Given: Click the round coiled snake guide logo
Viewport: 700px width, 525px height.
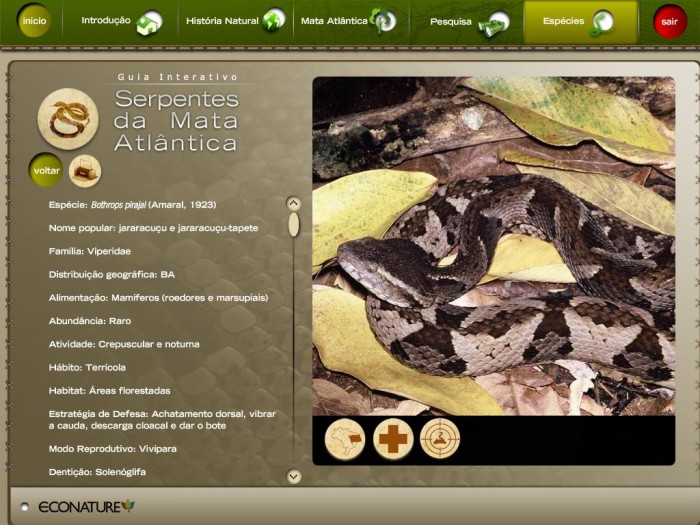Looking at the screenshot, I should tap(68, 119).
